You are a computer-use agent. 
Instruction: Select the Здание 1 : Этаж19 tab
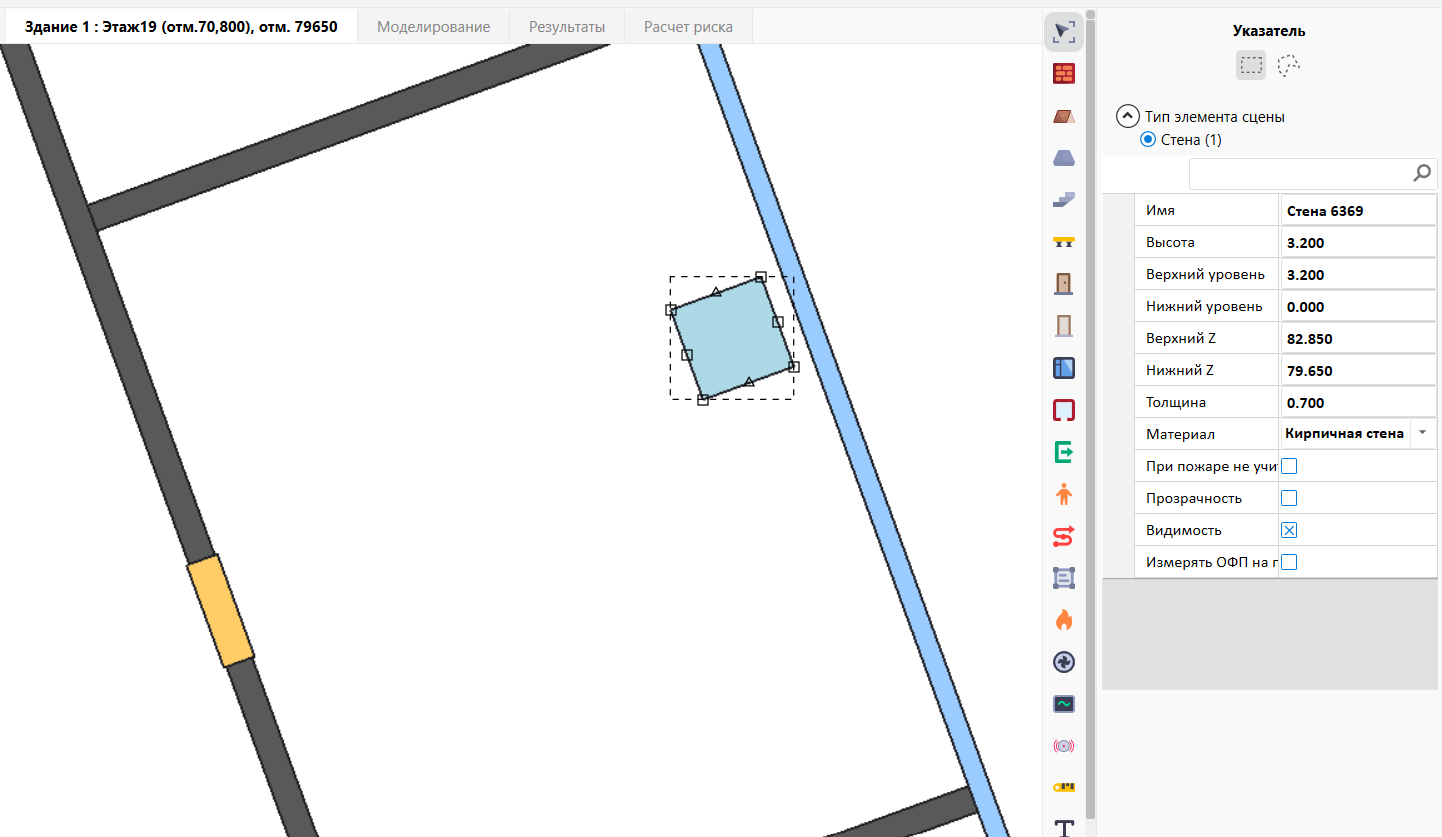(x=181, y=27)
